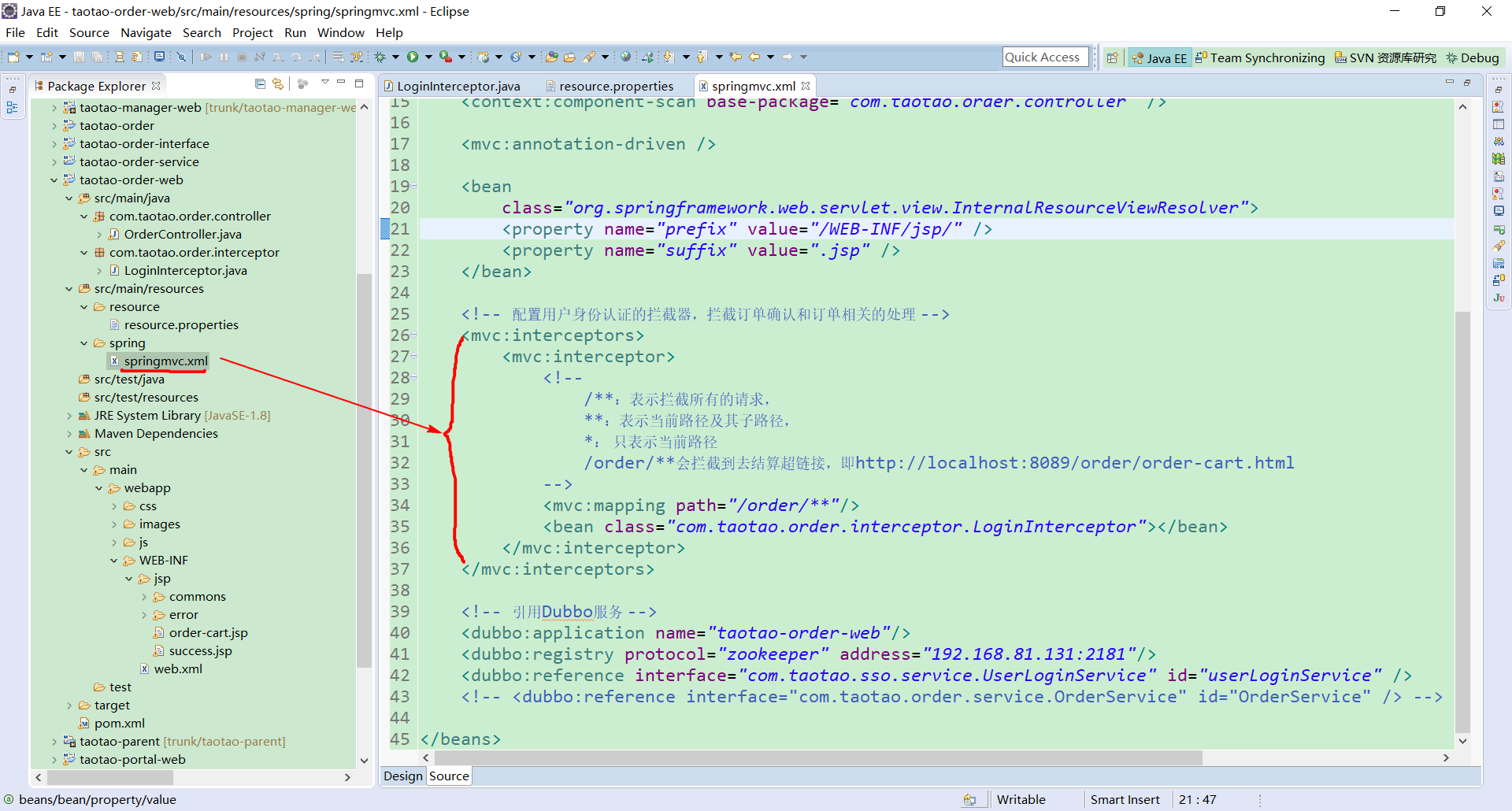Click the Open Task folder icon

569,57
